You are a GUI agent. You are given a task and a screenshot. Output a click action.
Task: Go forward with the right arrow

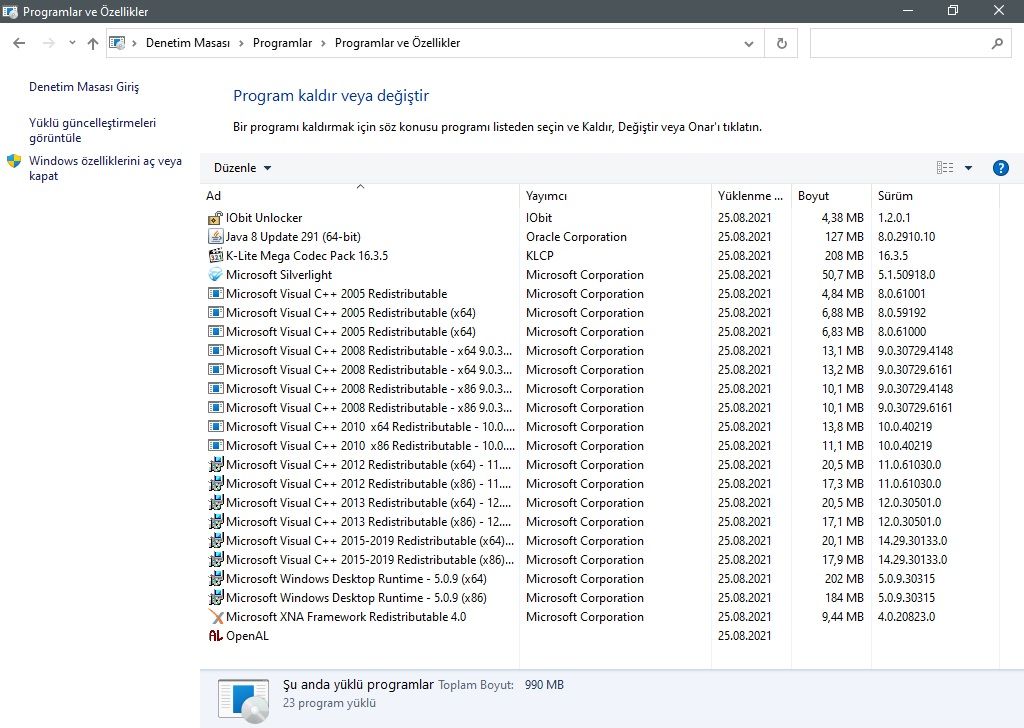(49, 43)
